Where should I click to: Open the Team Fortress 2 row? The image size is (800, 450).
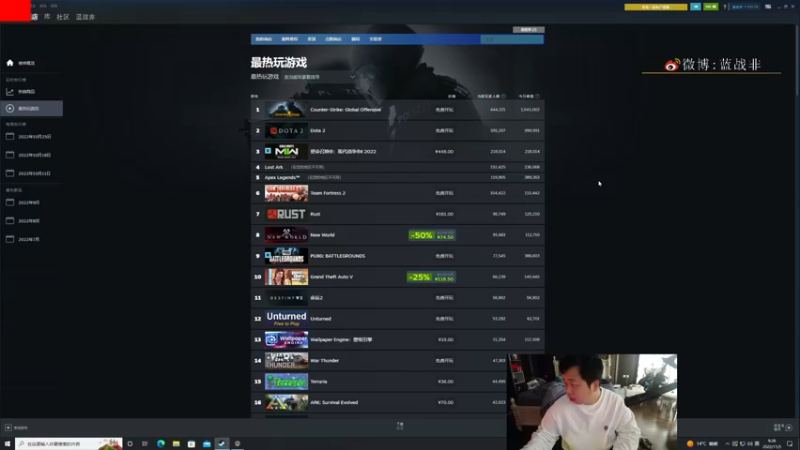click(x=397, y=193)
